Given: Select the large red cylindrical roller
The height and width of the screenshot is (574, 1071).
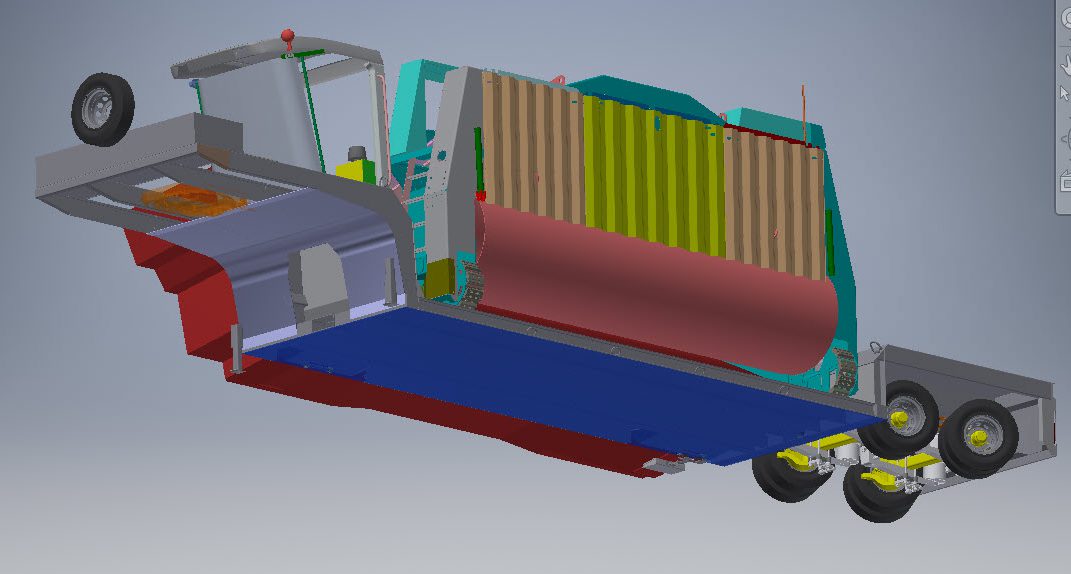Looking at the screenshot, I should coord(656,287).
